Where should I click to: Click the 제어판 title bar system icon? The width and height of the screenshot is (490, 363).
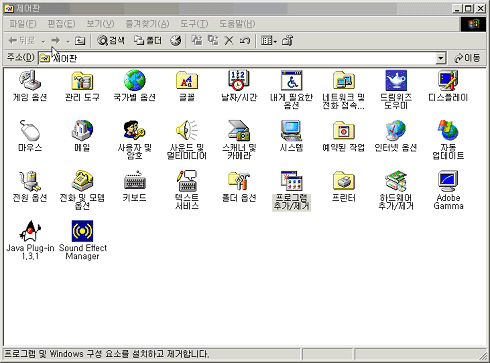click(9, 8)
